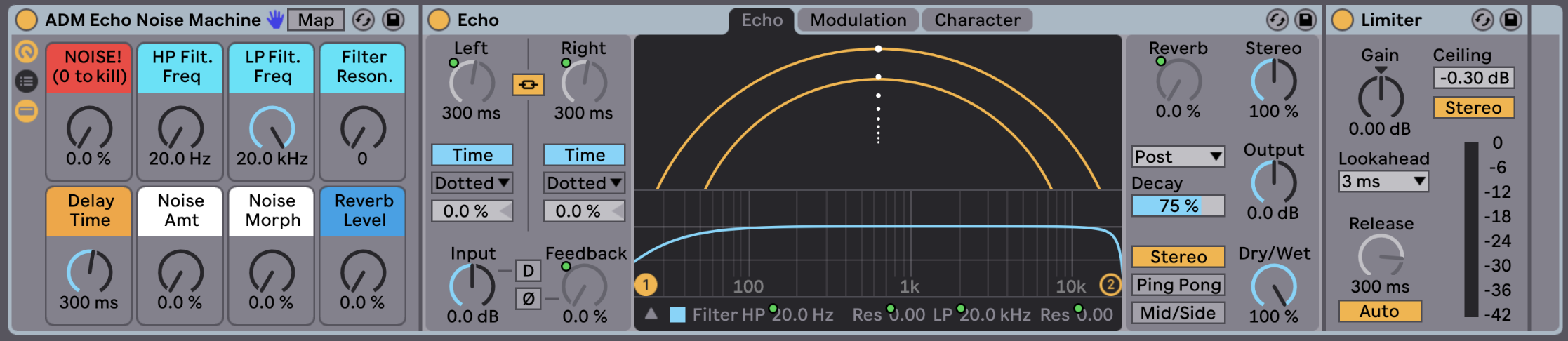The height and width of the screenshot is (341, 1568).
Task: Toggle the left/right stereo link icon
Action: coord(528,85)
